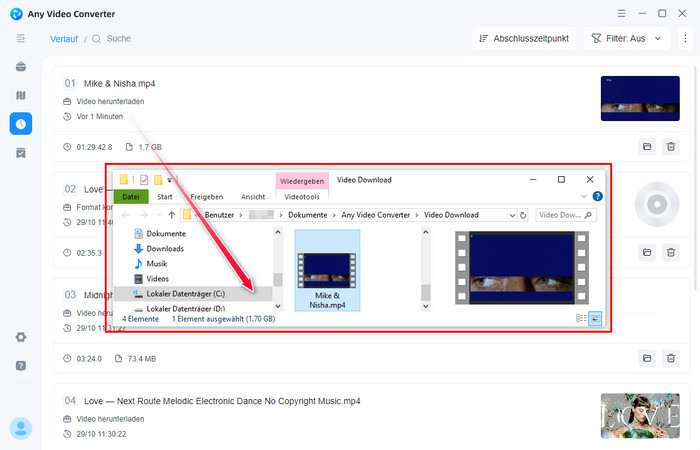700x450 pixels.
Task: Switch to the Freigeben ribbon tab
Action: click(207, 197)
